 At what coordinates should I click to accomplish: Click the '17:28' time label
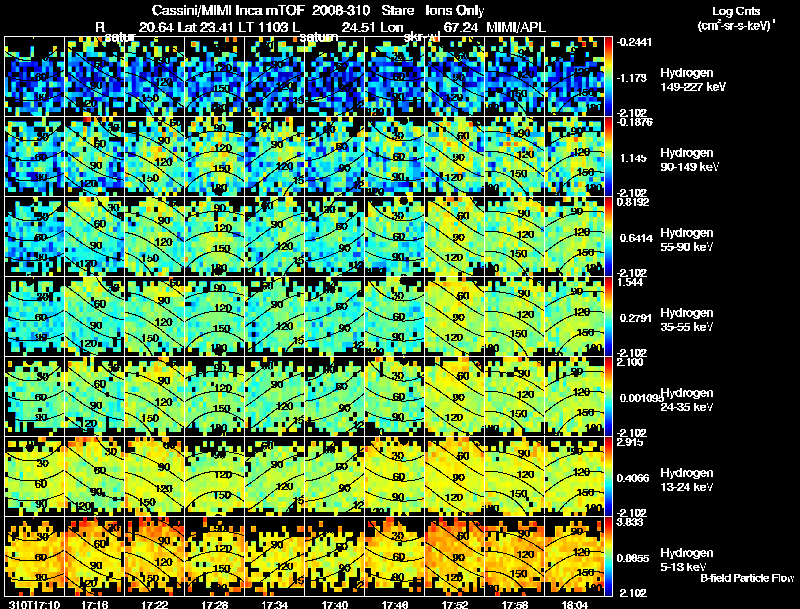215,605
